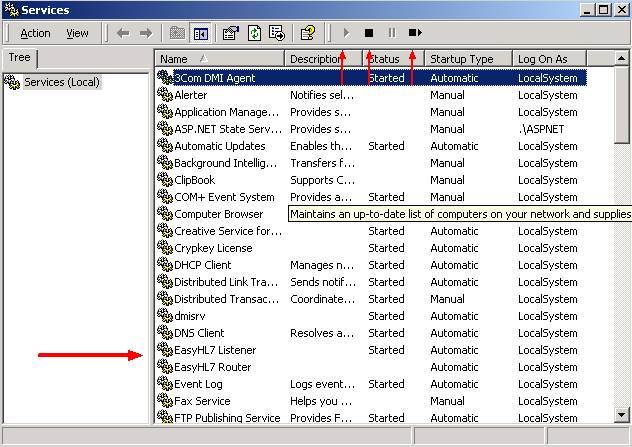Click the gear icon beside DHCP Client
Viewport: 632px width, 447px height.
[165, 264]
